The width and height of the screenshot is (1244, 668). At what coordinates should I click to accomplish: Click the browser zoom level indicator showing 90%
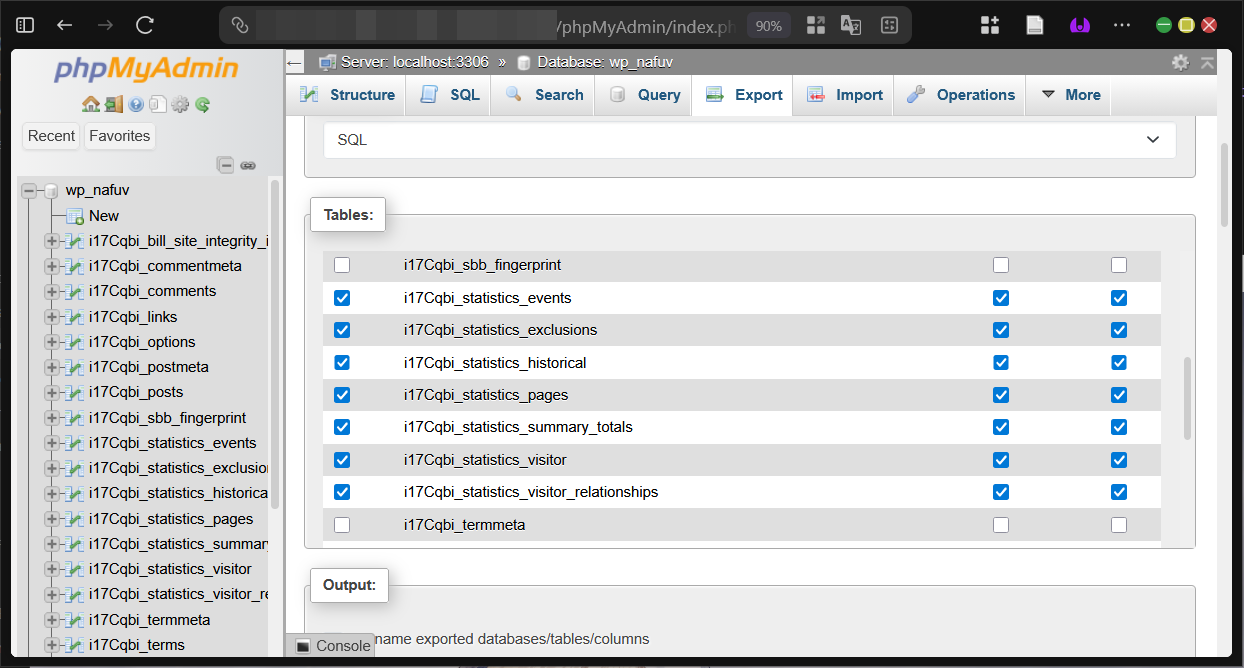(x=768, y=26)
